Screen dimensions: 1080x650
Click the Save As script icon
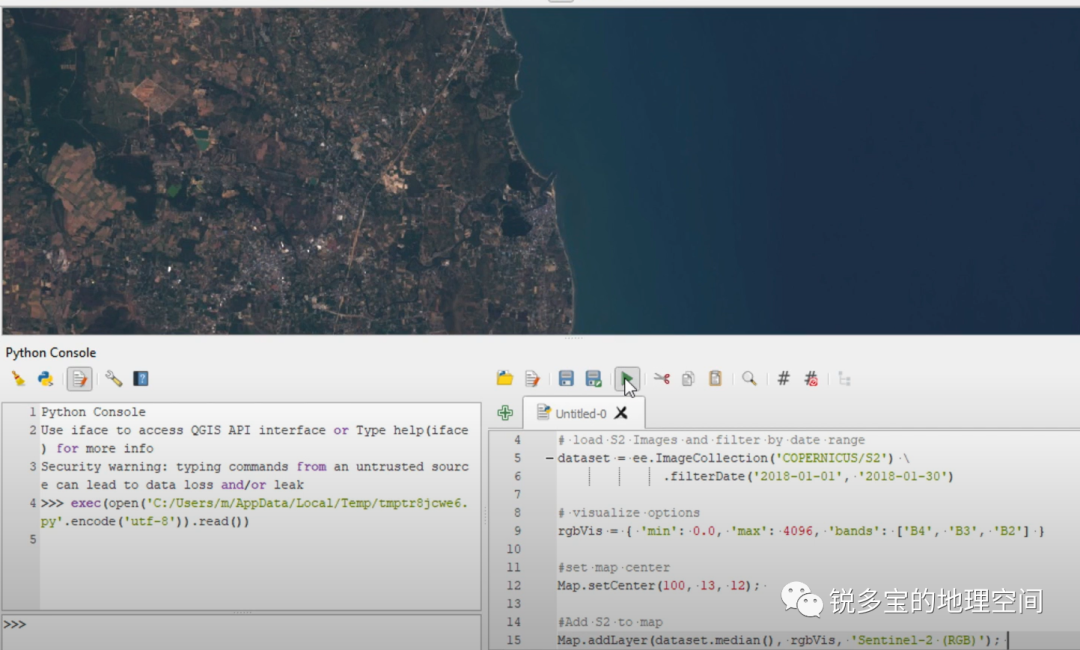coord(594,378)
